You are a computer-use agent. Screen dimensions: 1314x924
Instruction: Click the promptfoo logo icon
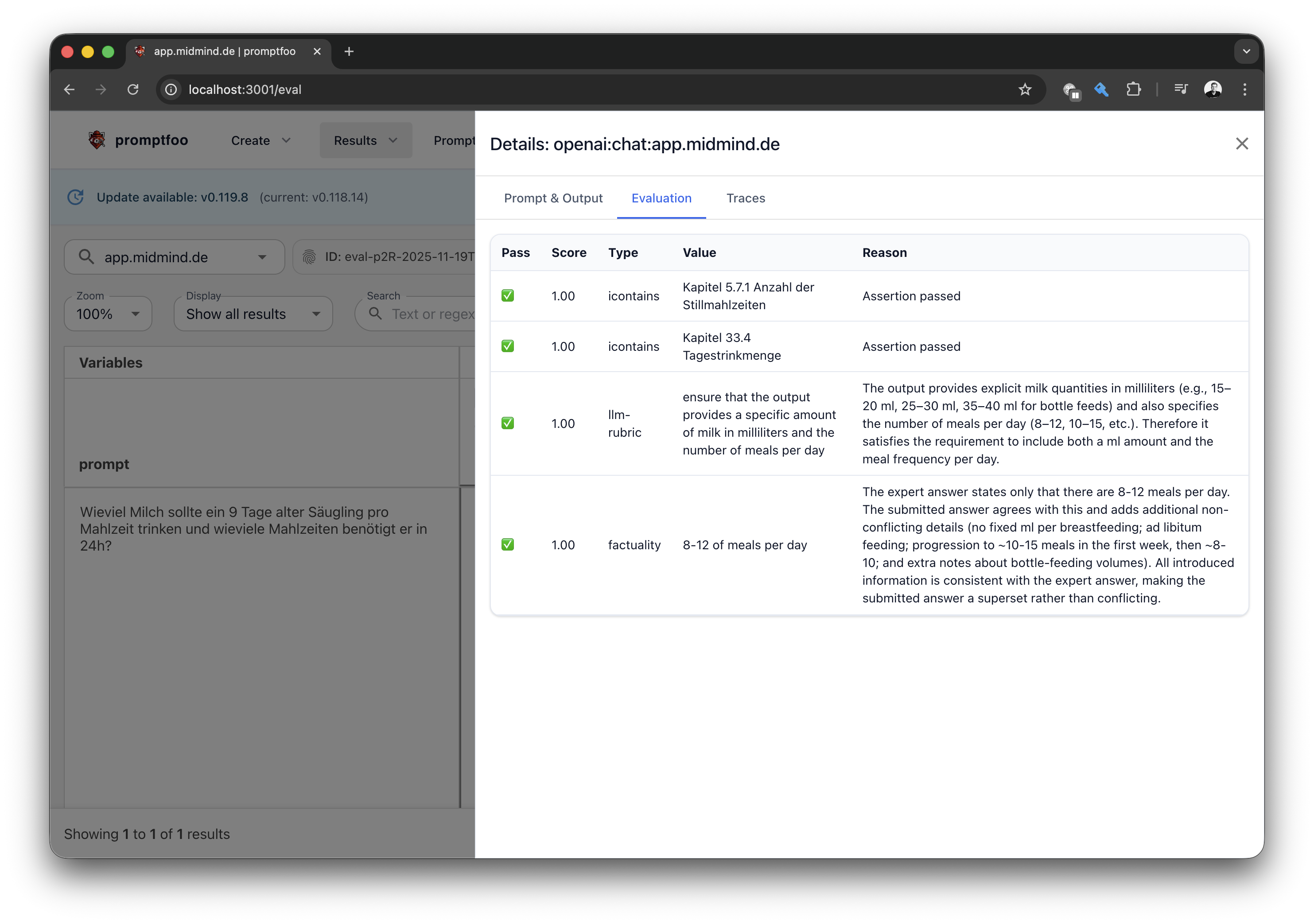pos(97,140)
